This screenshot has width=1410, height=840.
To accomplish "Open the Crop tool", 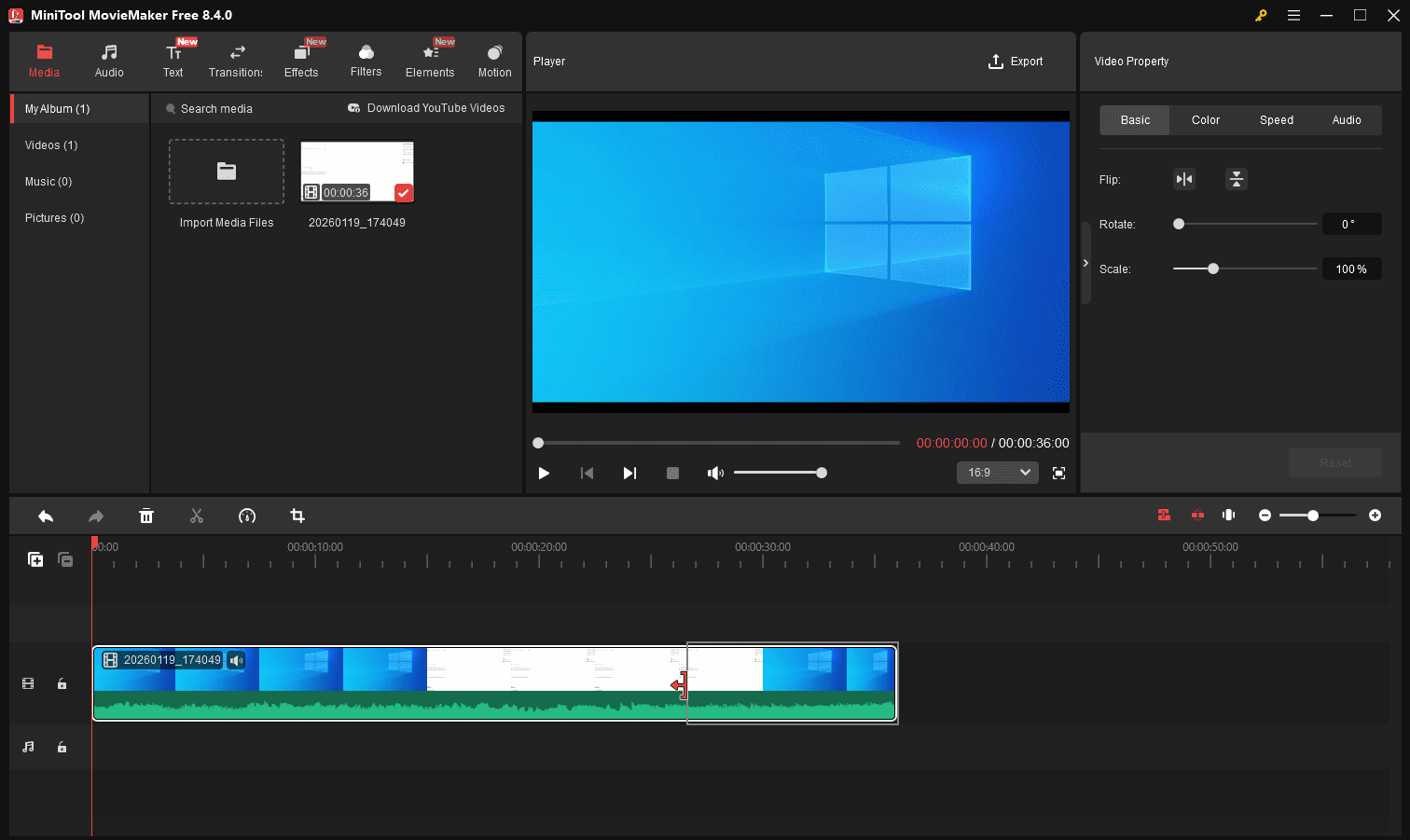I will [297, 516].
